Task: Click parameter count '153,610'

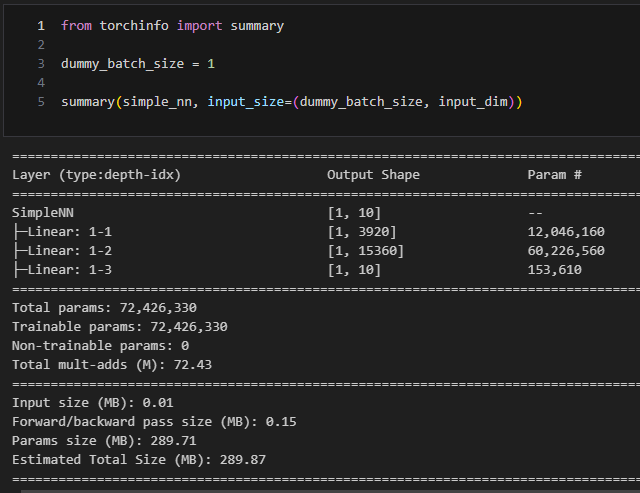Action: [x=554, y=270]
